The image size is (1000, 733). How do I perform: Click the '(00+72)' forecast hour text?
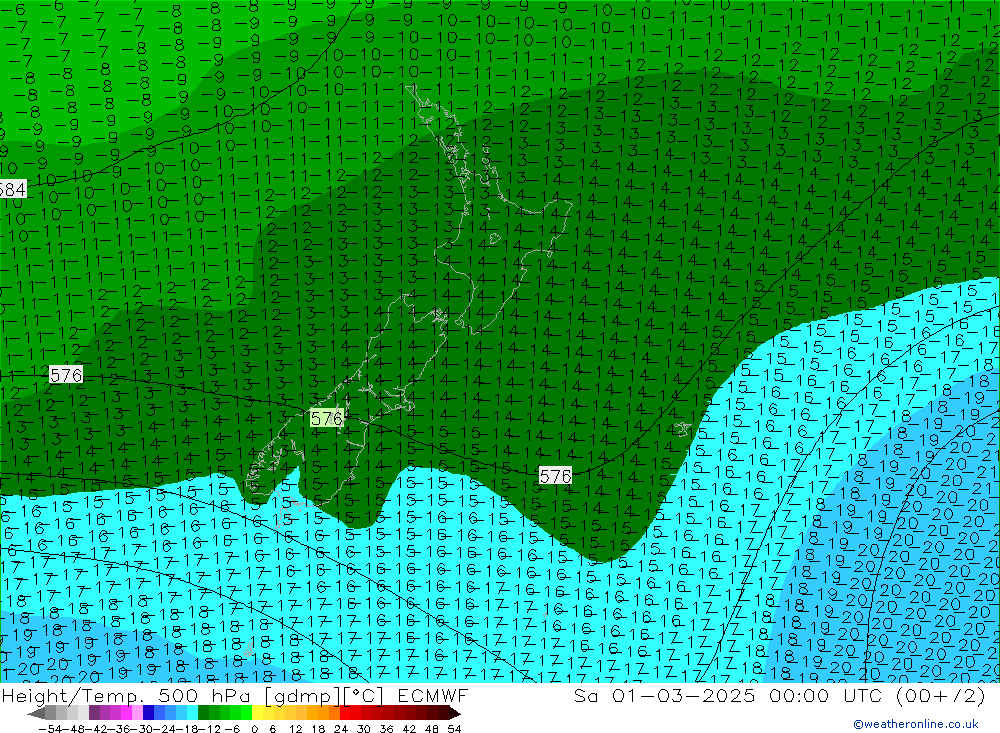(x=940, y=695)
